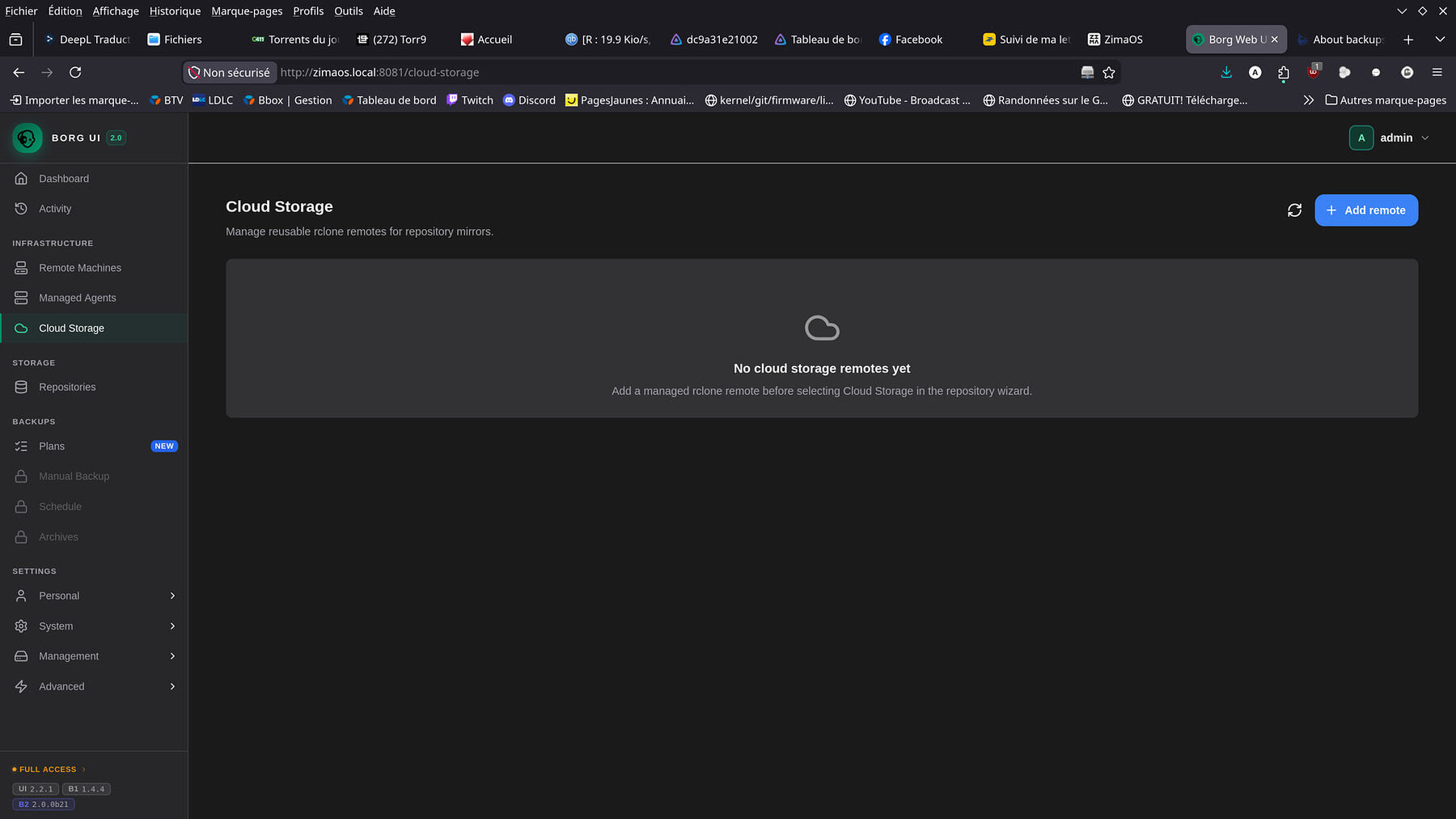Viewport: 1456px width, 819px height.
Task: Click the 'No cloud storage remotes yet' message
Action: (x=822, y=369)
